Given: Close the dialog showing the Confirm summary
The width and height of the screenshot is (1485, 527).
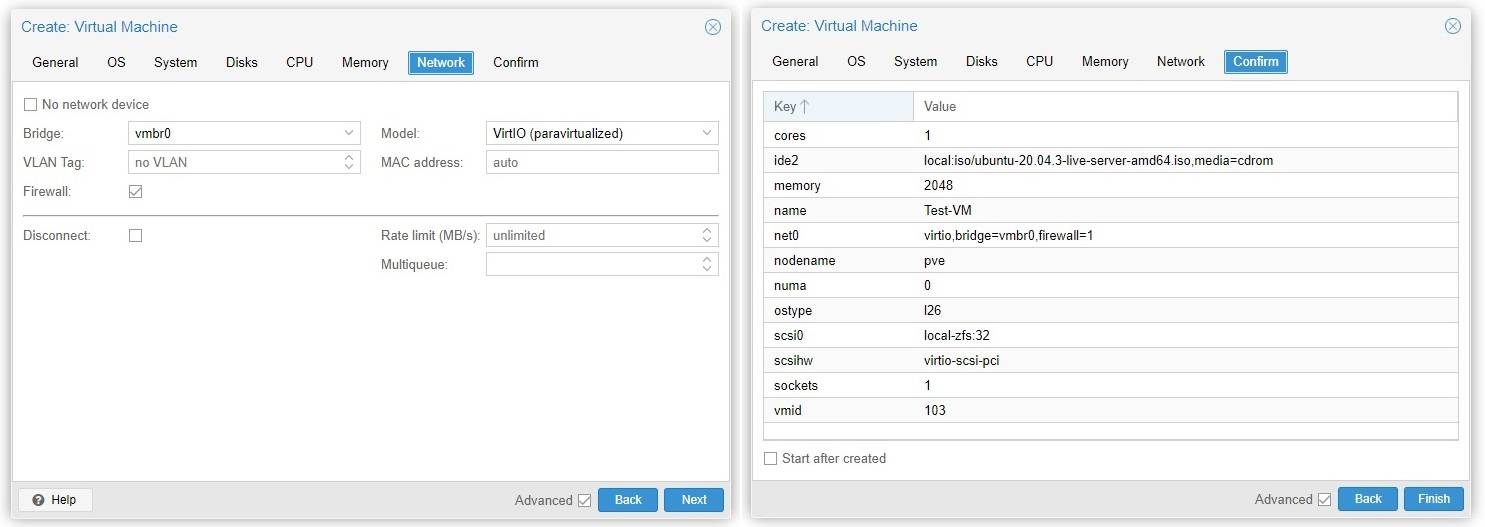Looking at the screenshot, I should click(x=1452, y=26).
